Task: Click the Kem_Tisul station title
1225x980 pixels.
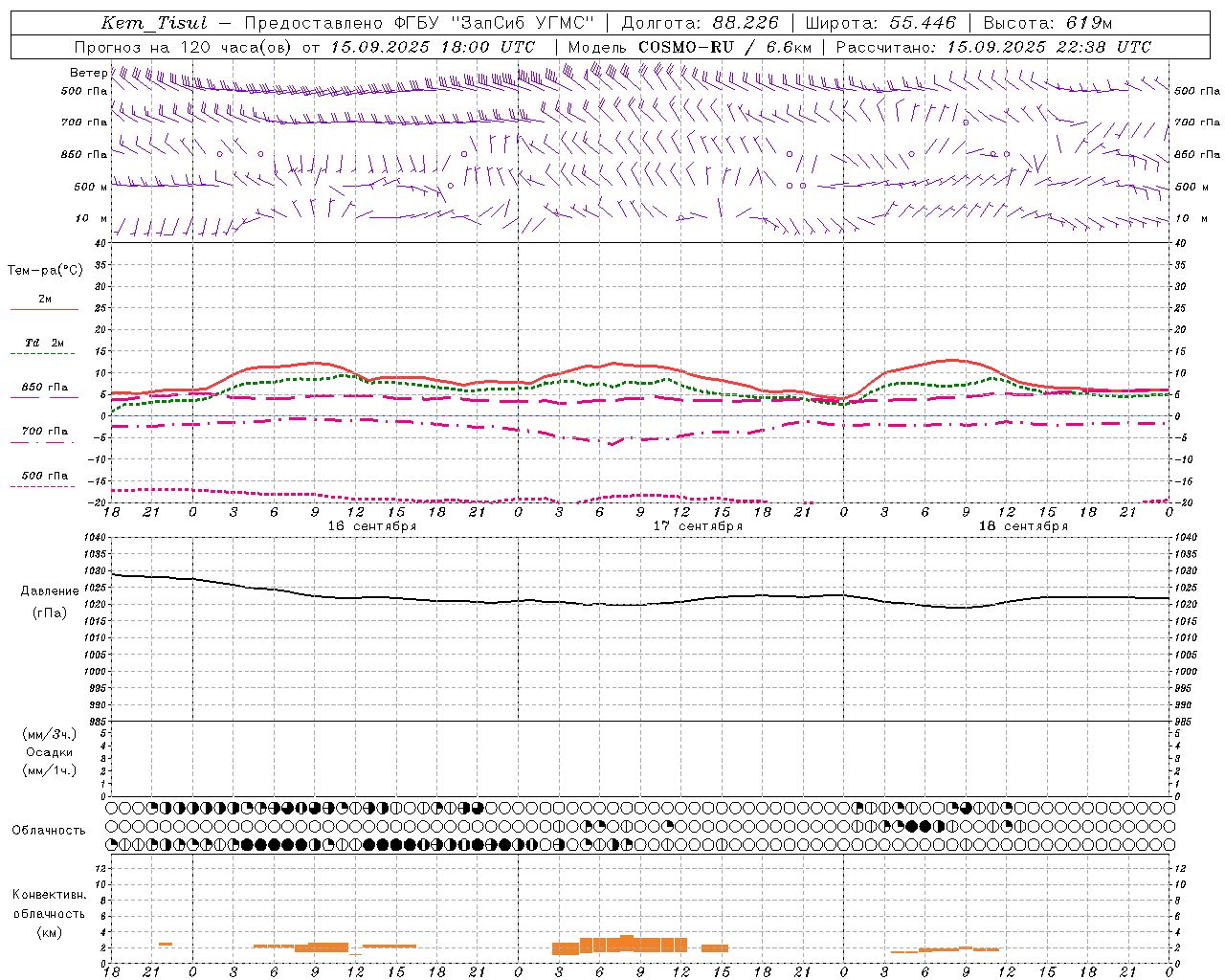Action: [154, 23]
